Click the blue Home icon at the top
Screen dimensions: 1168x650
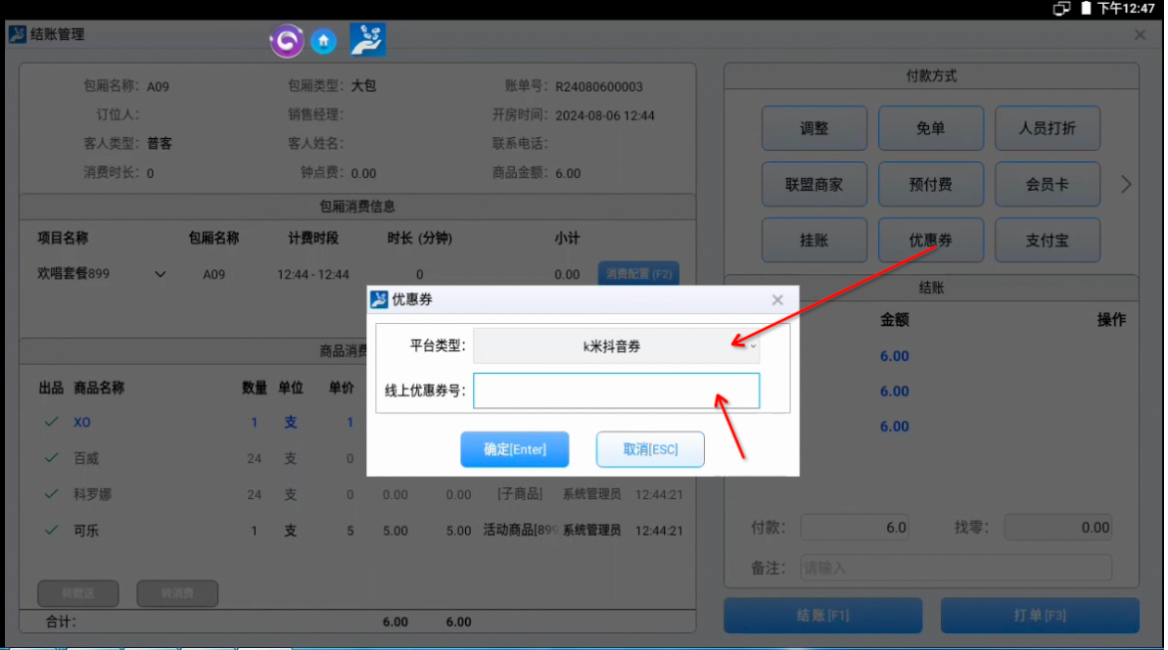pyautogui.click(x=324, y=39)
